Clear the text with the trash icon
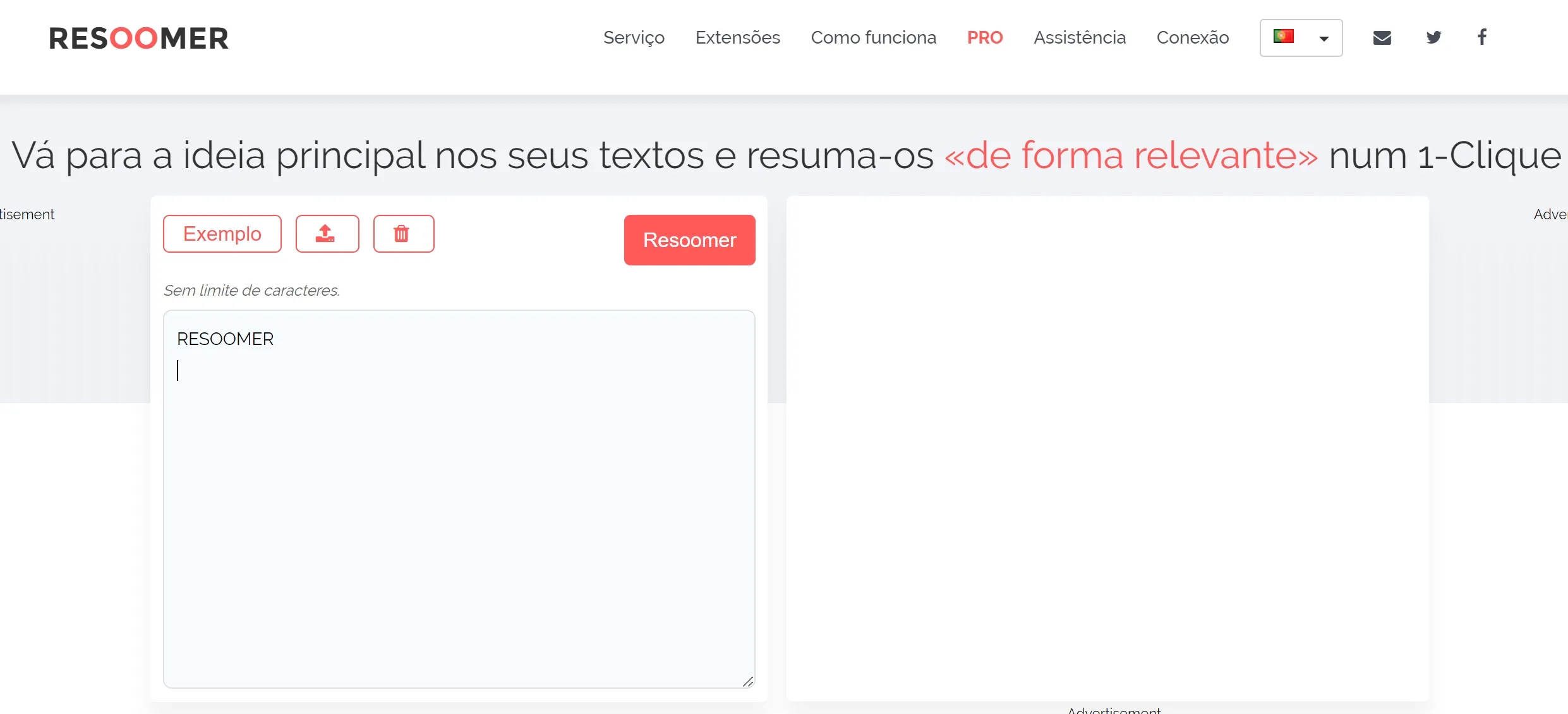Screen dimensions: 1568x714 click(x=404, y=233)
